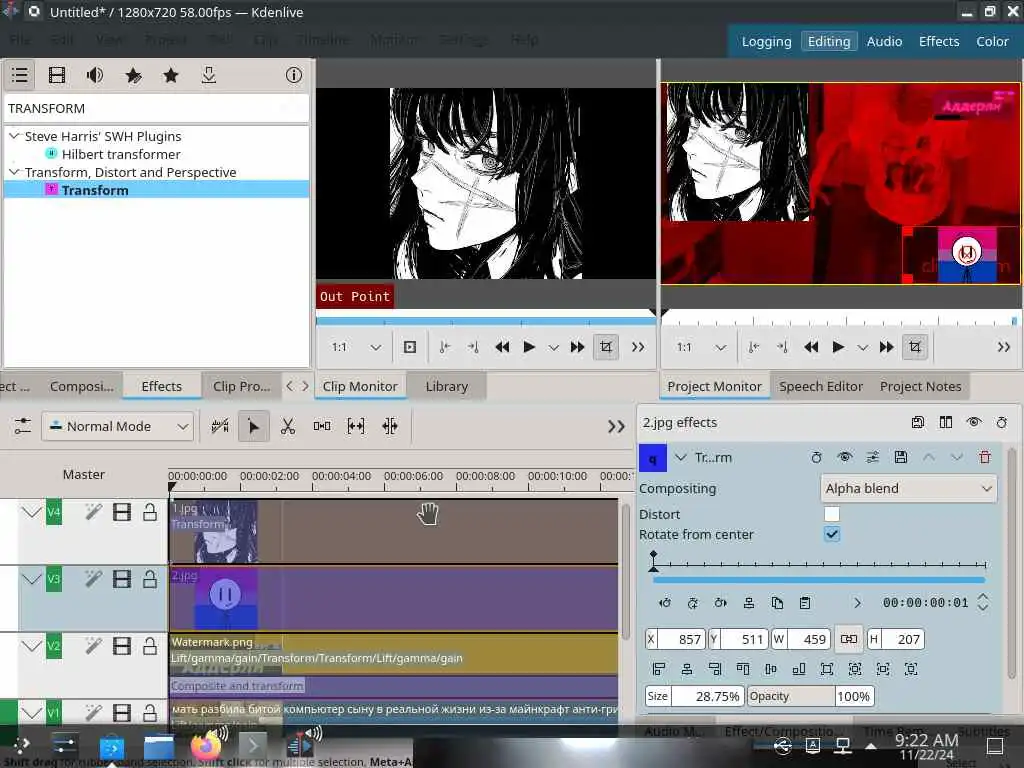Open Compositions tab

pyautogui.click(x=82, y=387)
